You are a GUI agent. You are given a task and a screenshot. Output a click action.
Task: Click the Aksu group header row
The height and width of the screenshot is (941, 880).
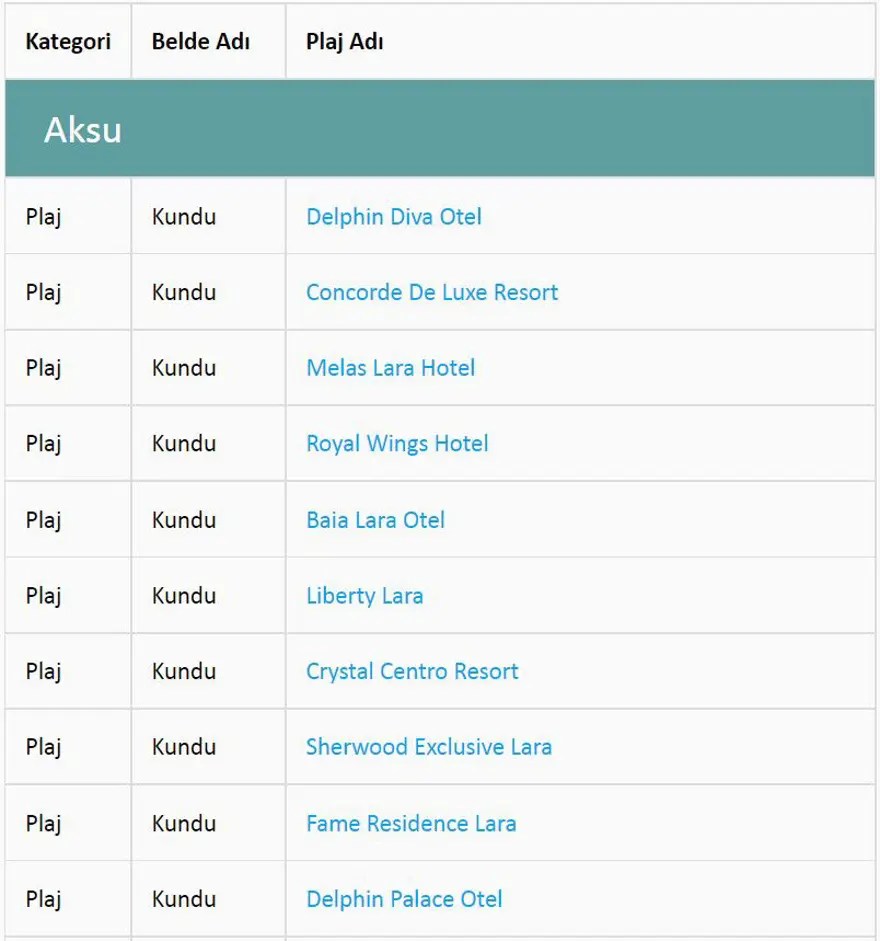pyautogui.click(x=440, y=130)
